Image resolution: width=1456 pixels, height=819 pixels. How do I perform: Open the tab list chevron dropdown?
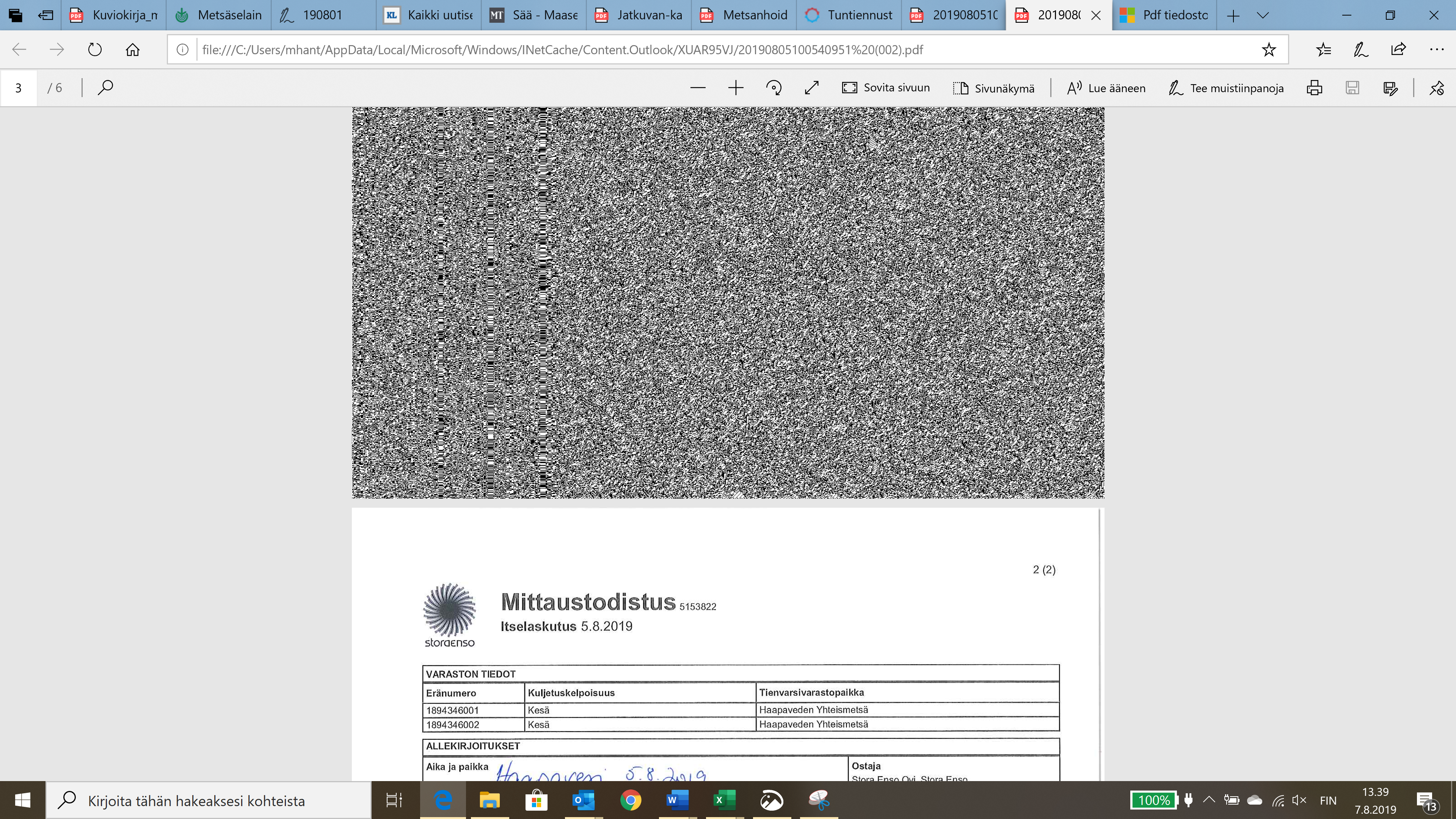pyautogui.click(x=1263, y=15)
